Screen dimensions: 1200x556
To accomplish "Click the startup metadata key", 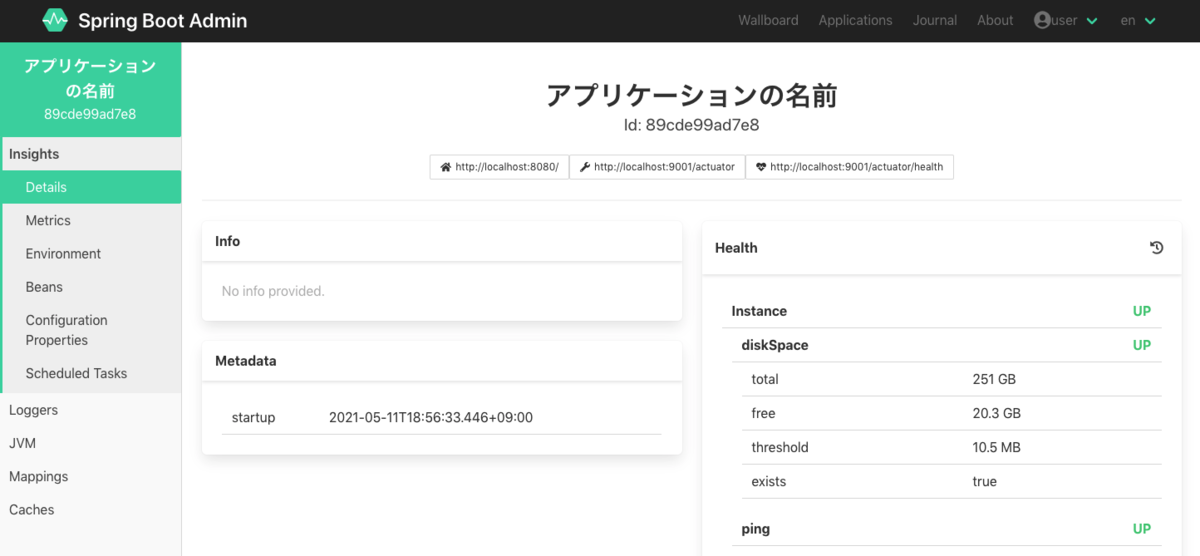I will [253, 417].
